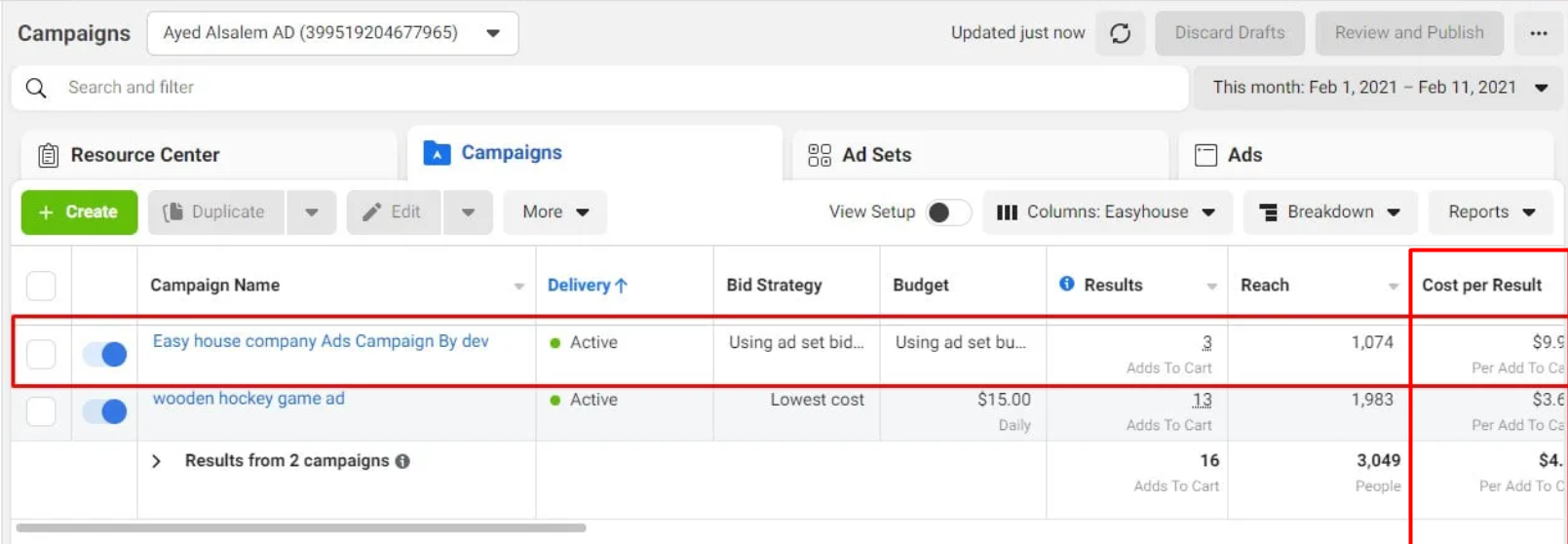Select the wooden hockey game ad checkbox

pyautogui.click(x=41, y=411)
